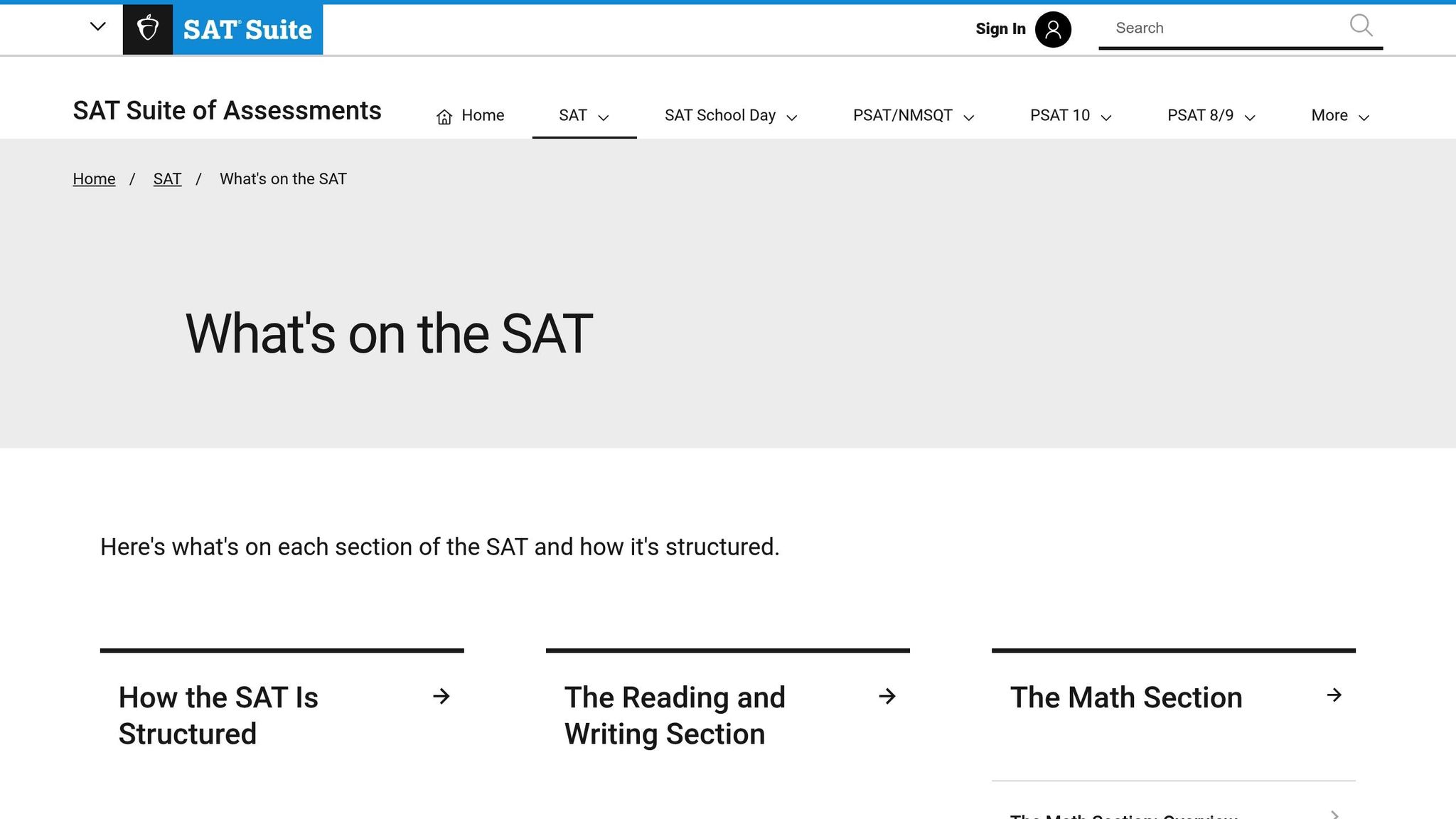Image resolution: width=1456 pixels, height=819 pixels.
Task: Click the College Board acorn logo
Action: [x=147, y=28]
